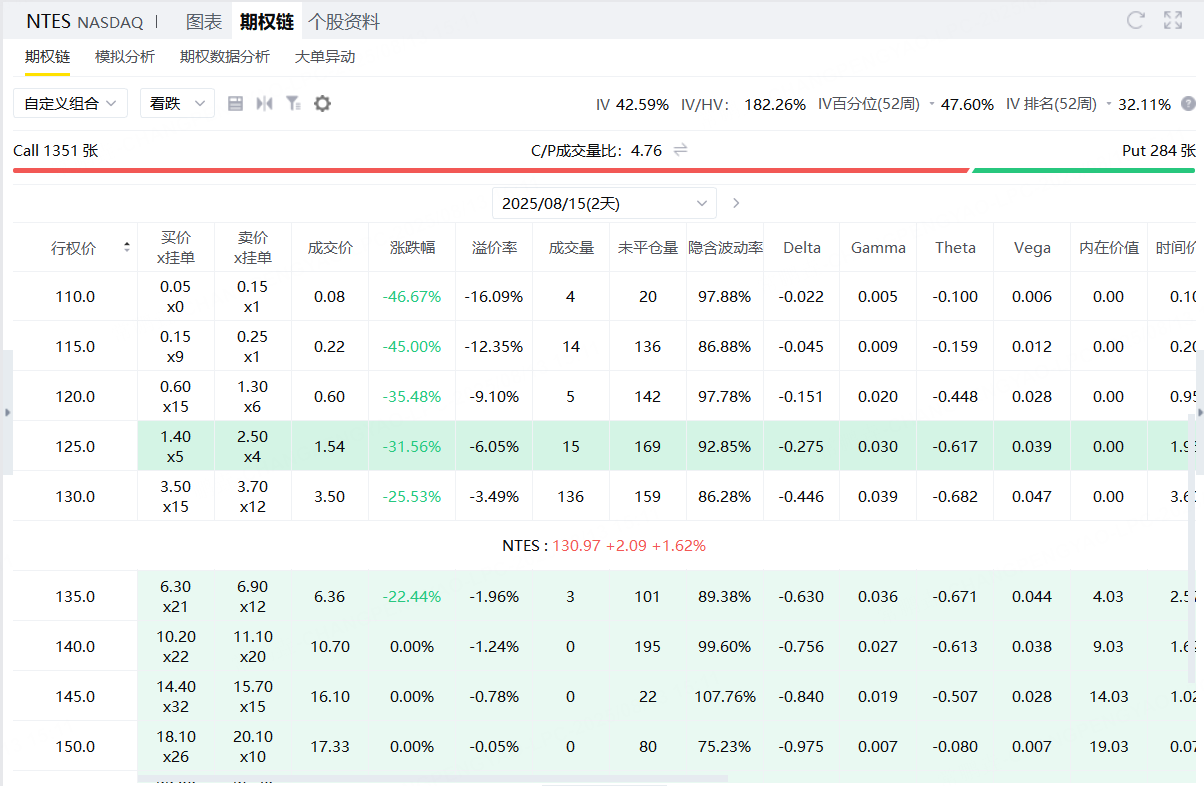Click the fullscreen expand icon
Image resolution: width=1204 pixels, height=786 pixels.
1173,20
